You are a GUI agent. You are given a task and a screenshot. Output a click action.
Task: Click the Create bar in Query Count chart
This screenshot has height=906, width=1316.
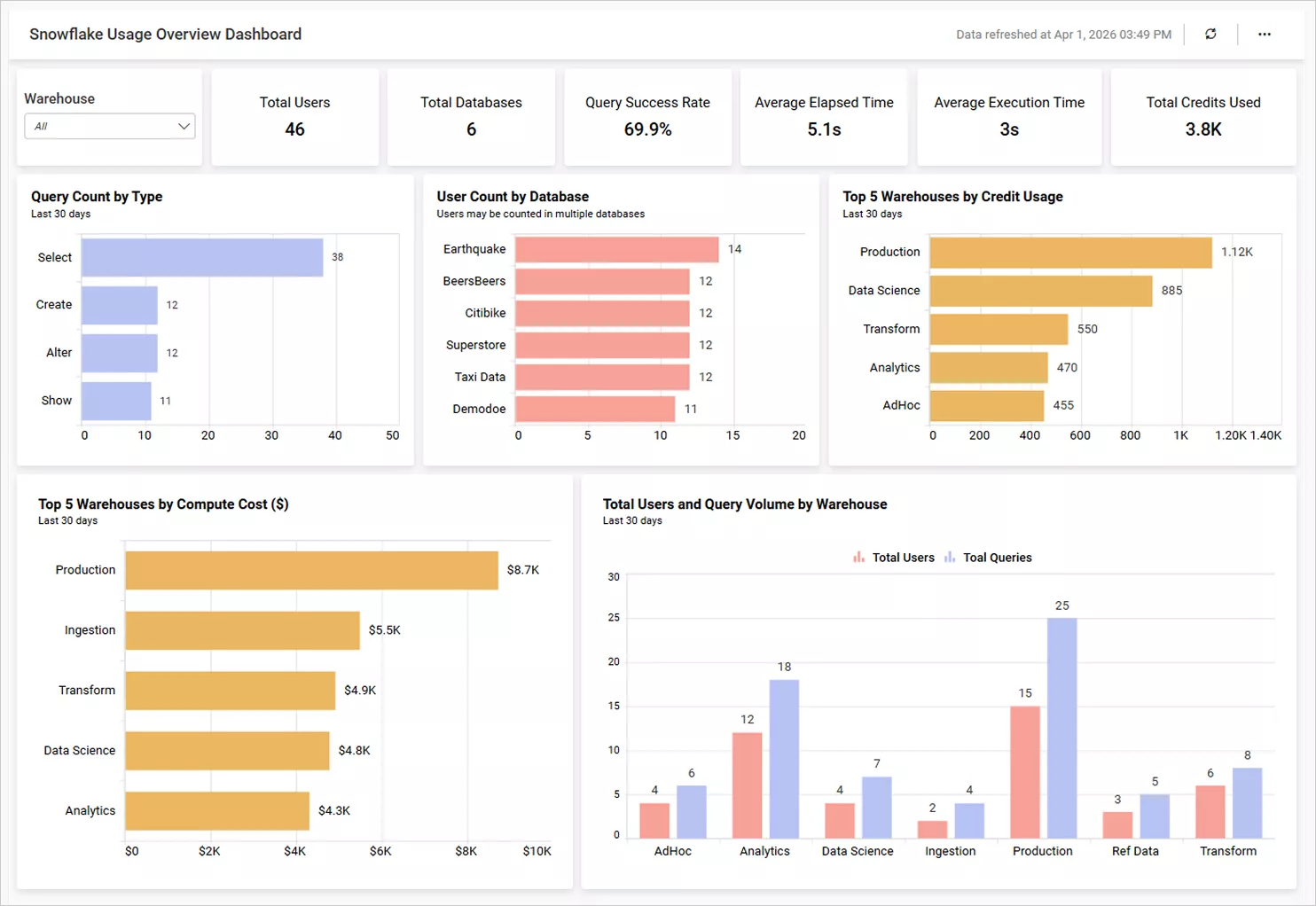tap(120, 305)
